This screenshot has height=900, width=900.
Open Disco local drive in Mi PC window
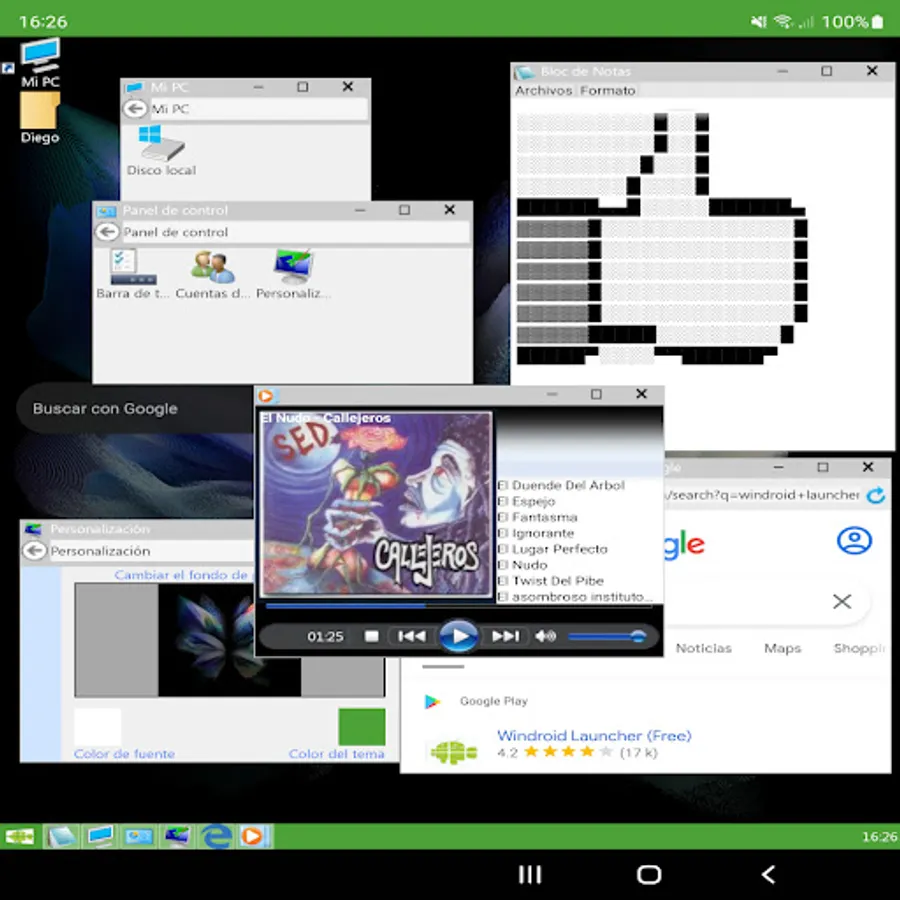tap(161, 151)
